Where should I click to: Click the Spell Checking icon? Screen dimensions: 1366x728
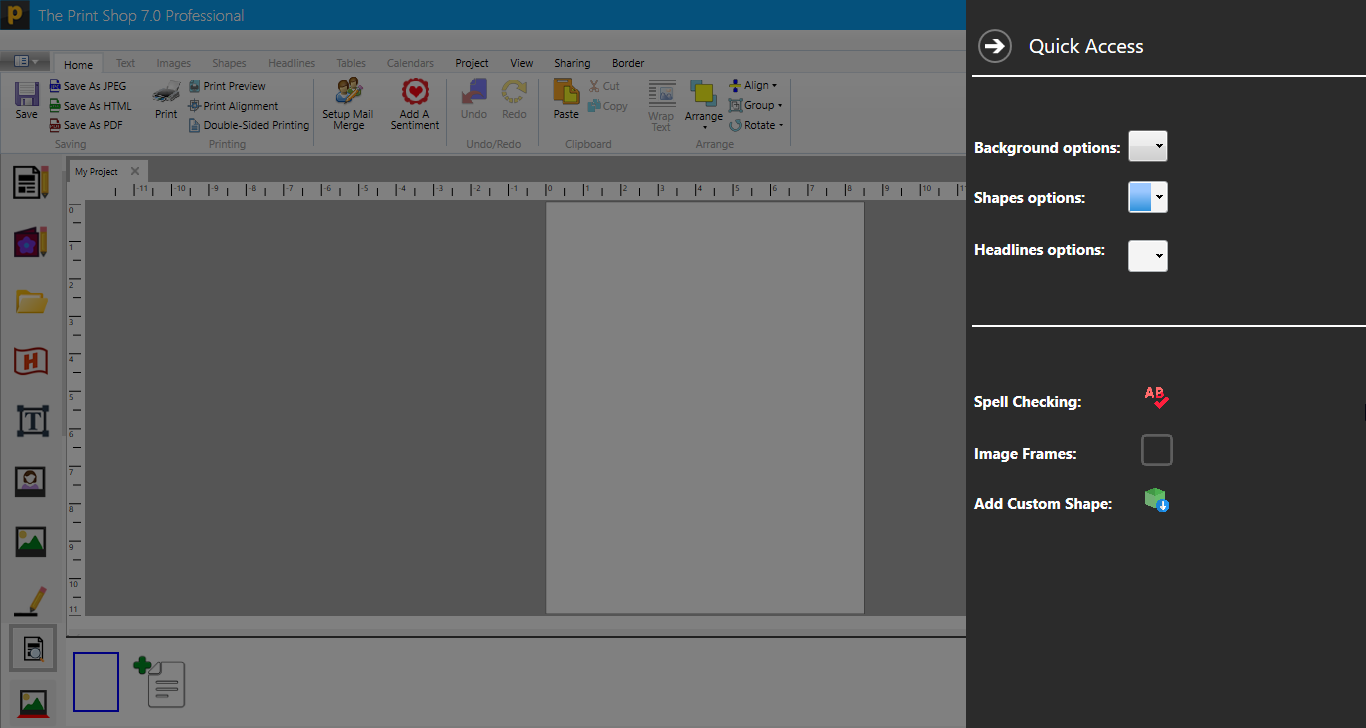pos(1157,398)
